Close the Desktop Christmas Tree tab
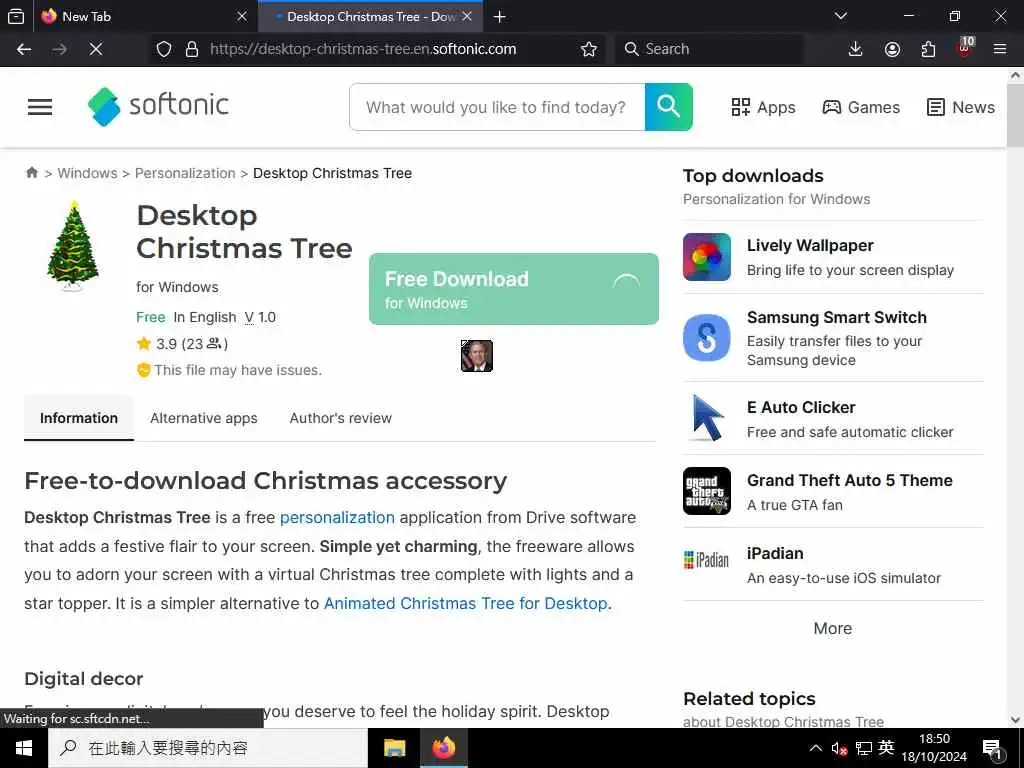The width and height of the screenshot is (1024, 768). click(468, 16)
